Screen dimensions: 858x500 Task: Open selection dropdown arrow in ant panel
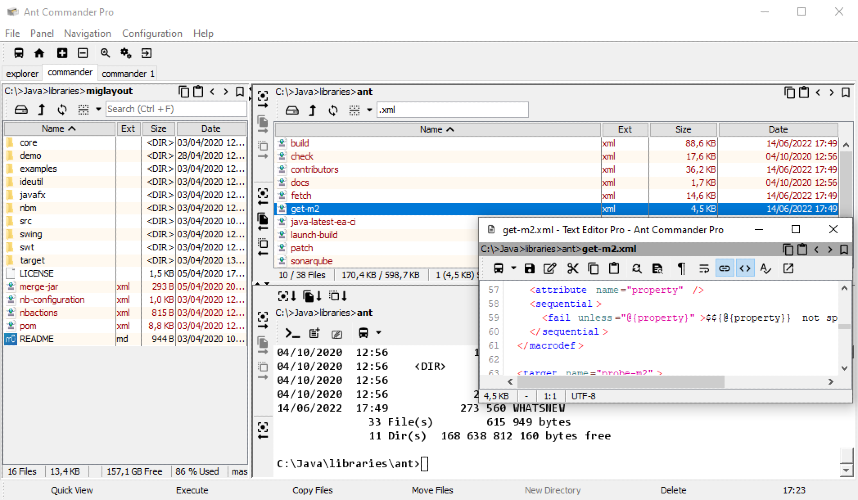[369, 111]
